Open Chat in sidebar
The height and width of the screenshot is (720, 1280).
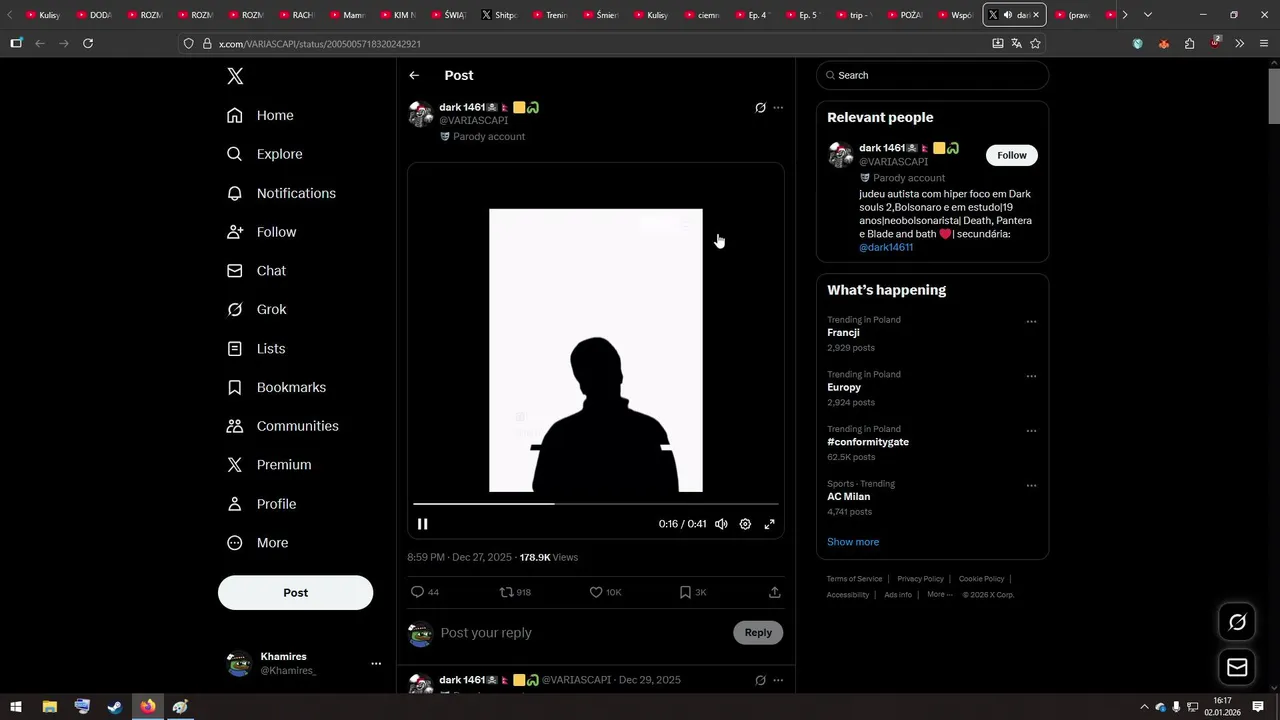point(256,271)
